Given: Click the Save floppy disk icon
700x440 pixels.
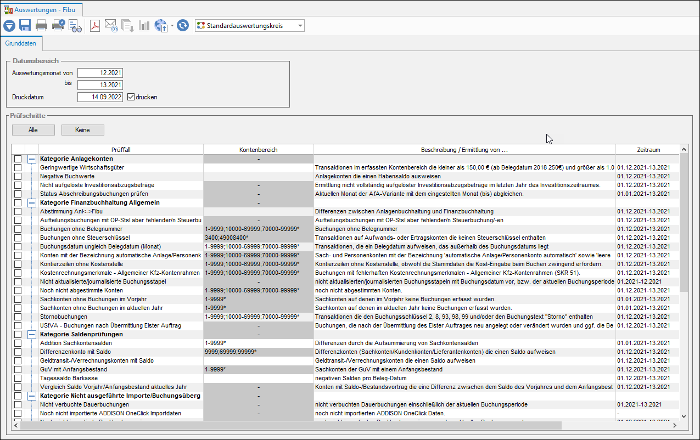Looking at the screenshot, I should click(x=25, y=25).
